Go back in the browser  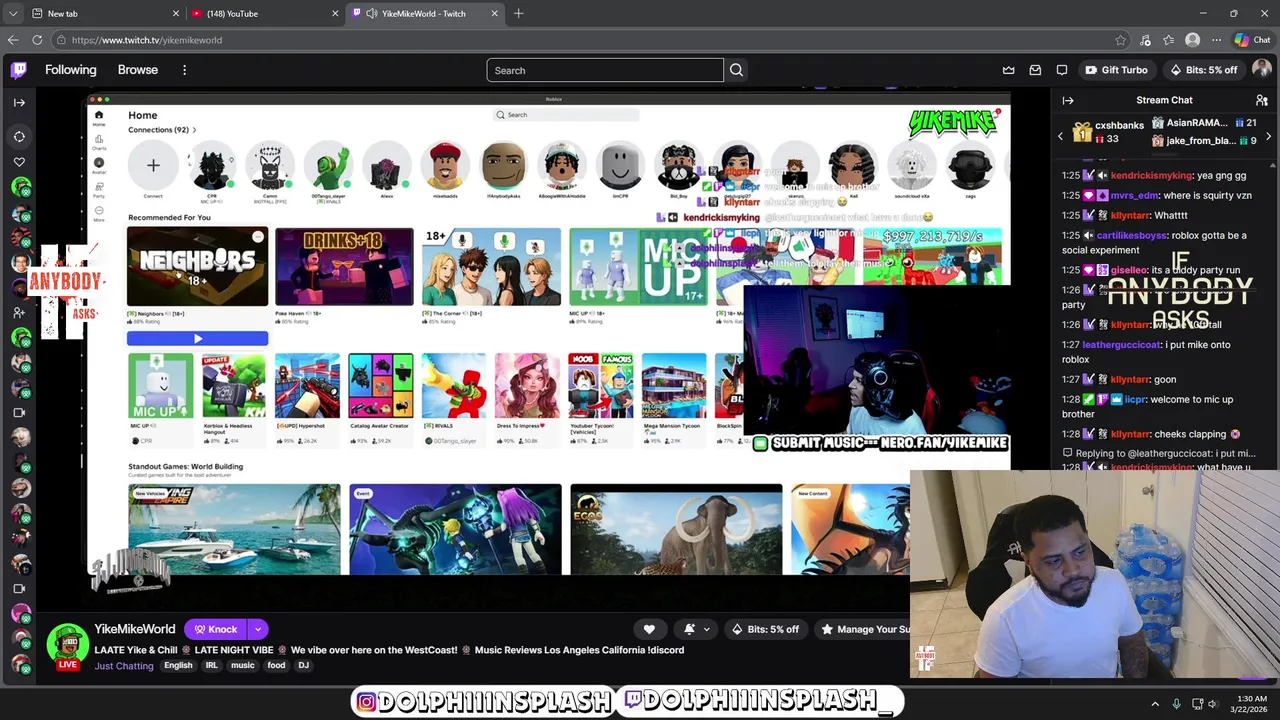pos(13,40)
